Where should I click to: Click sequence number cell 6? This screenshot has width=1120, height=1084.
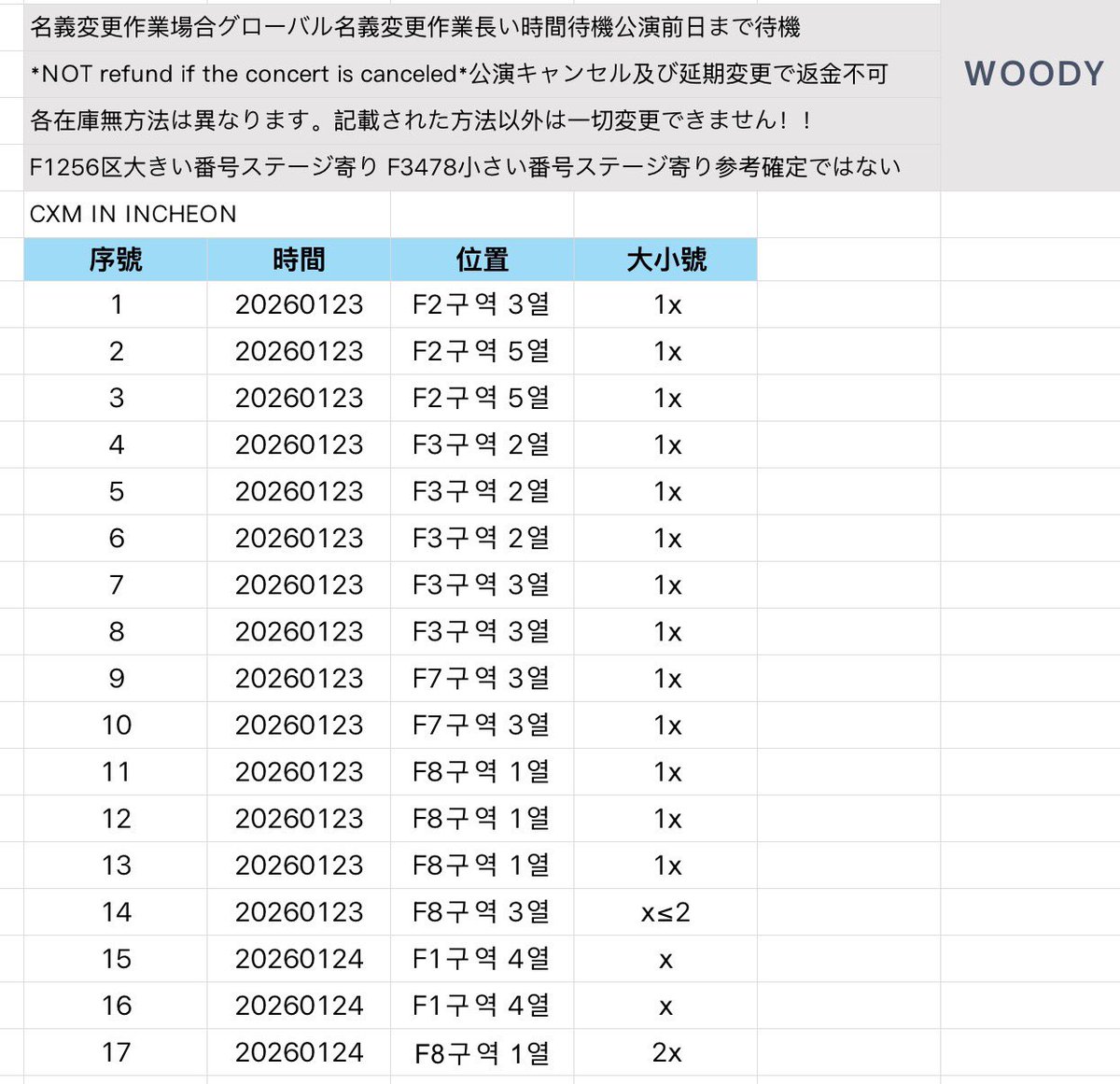pos(116,538)
